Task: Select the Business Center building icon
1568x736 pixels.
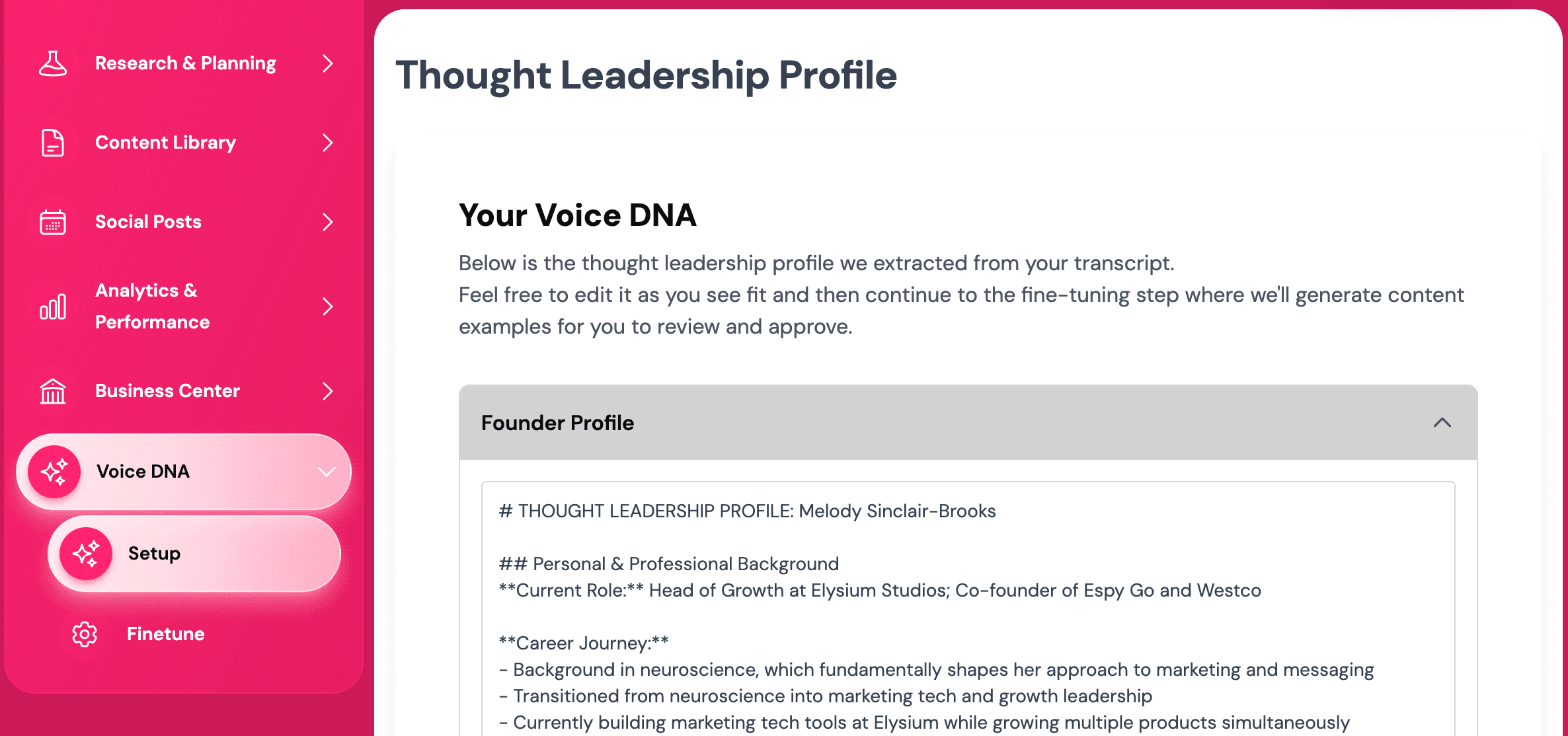Action: (53, 390)
